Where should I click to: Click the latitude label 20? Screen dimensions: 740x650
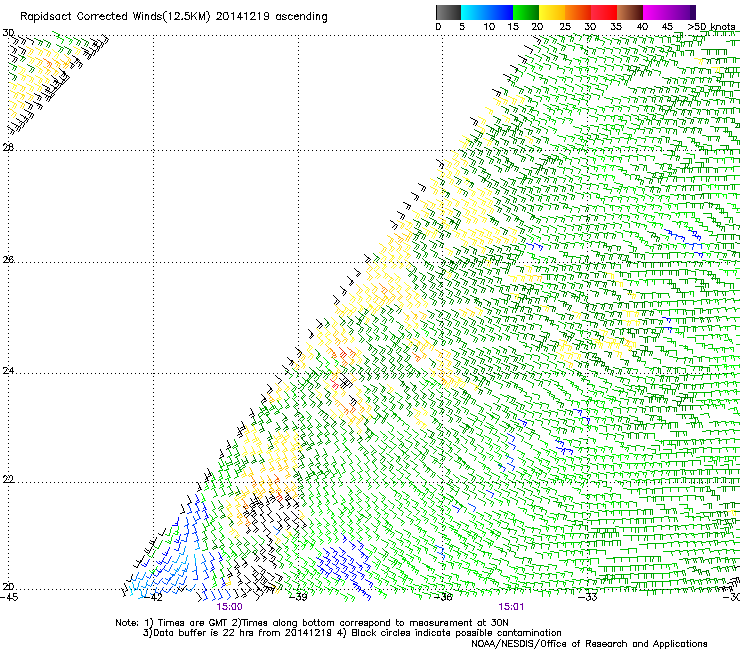click(x=8, y=587)
